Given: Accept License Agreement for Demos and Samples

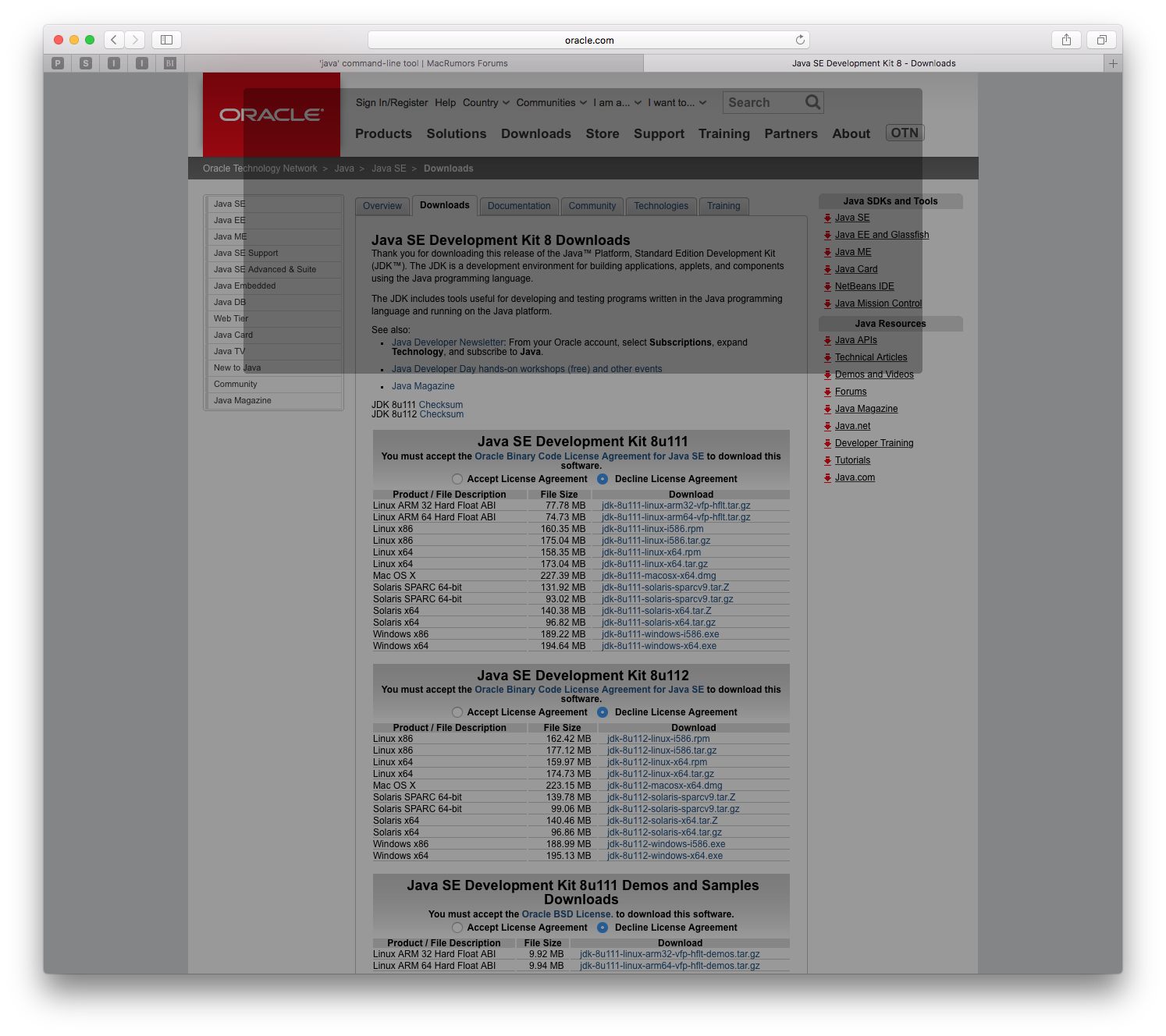Looking at the screenshot, I should pos(457,928).
